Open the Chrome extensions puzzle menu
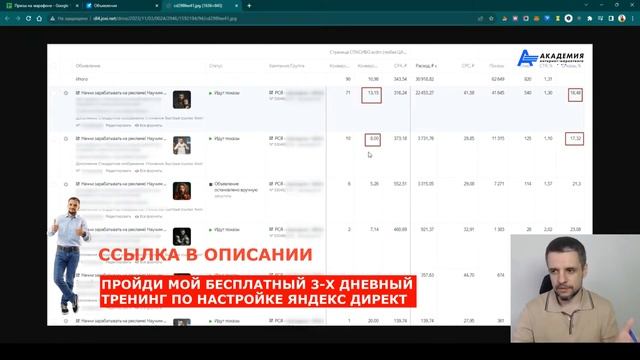This screenshot has height=360, width=640. pos(590,18)
